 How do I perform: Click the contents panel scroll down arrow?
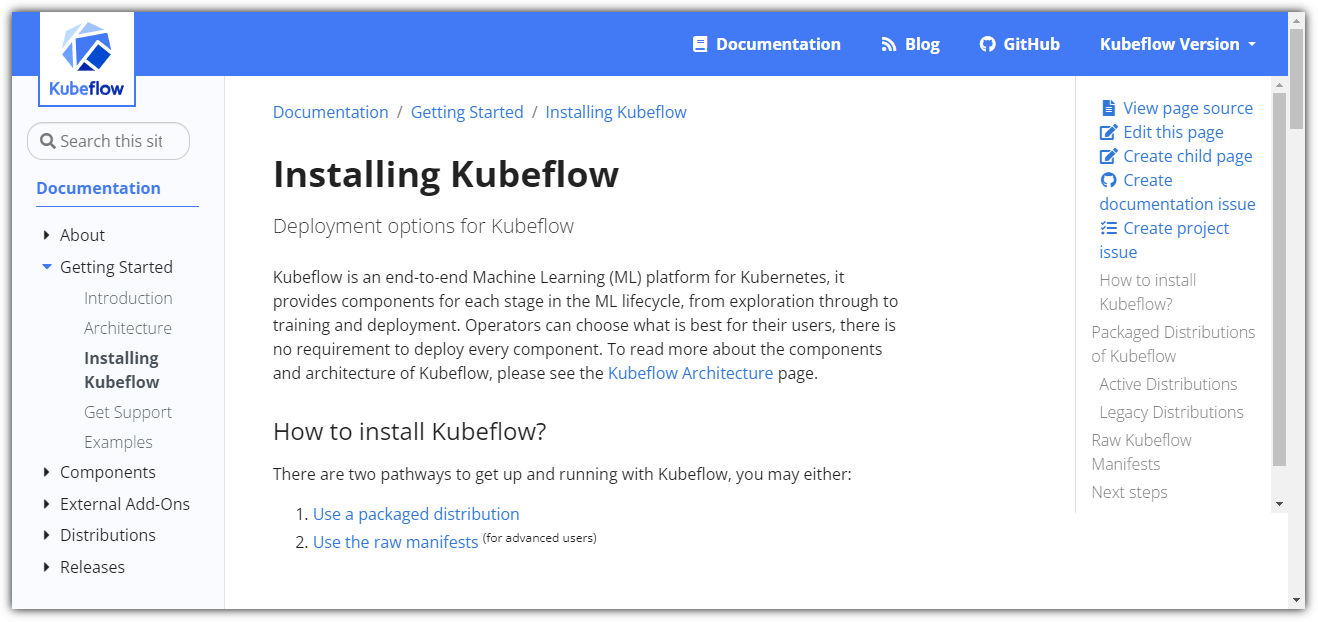[x=1279, y=504]
